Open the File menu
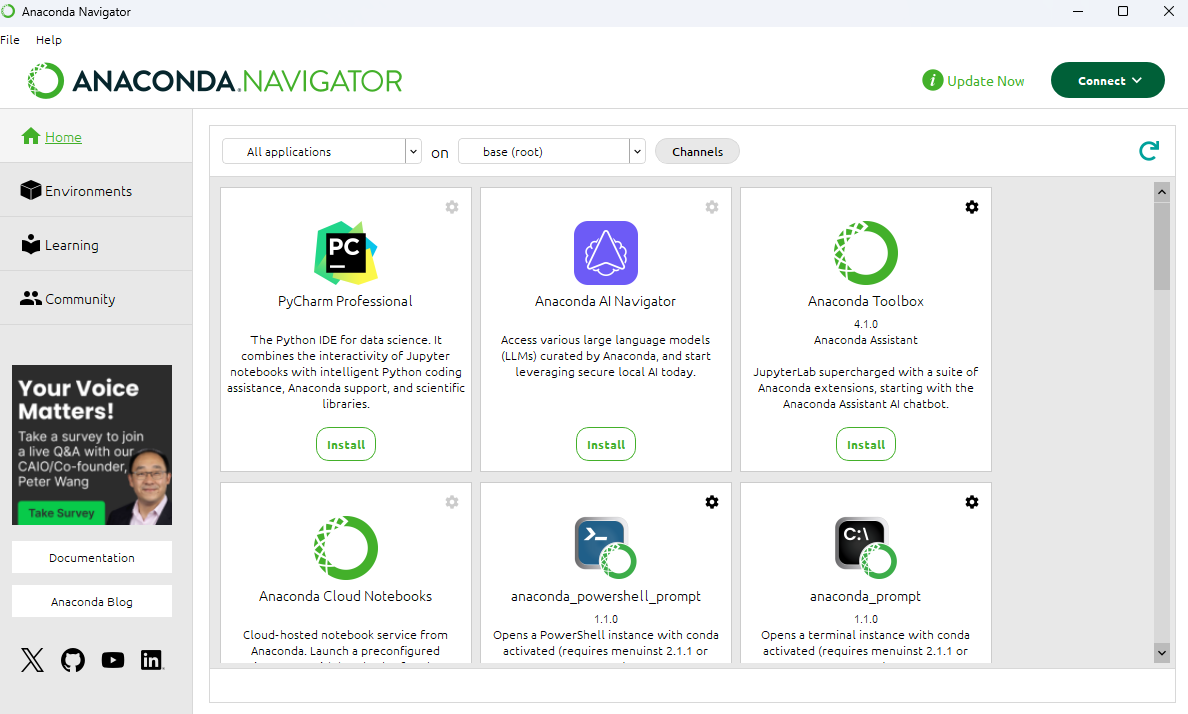The width and height of the screenshot is (1188, 714). 10,39
